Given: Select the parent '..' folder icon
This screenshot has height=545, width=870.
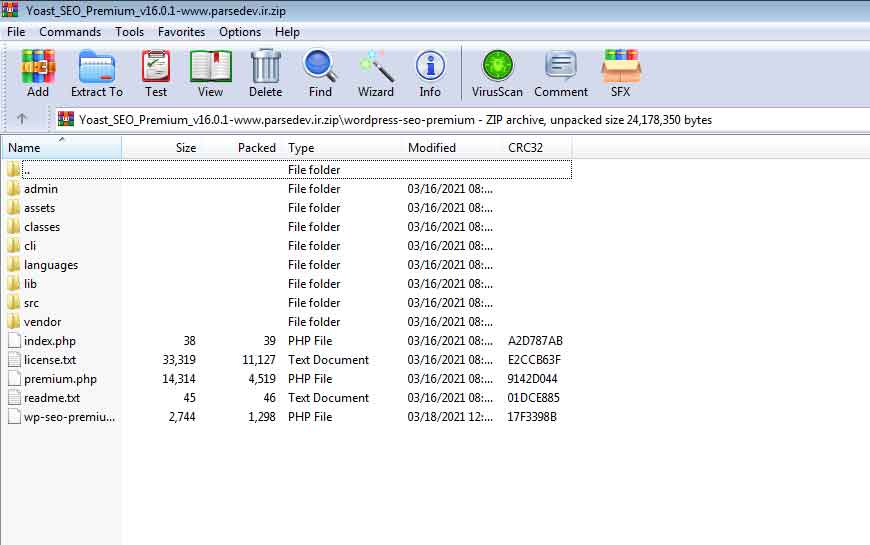Looking at the screenshot, I should 14,169.
